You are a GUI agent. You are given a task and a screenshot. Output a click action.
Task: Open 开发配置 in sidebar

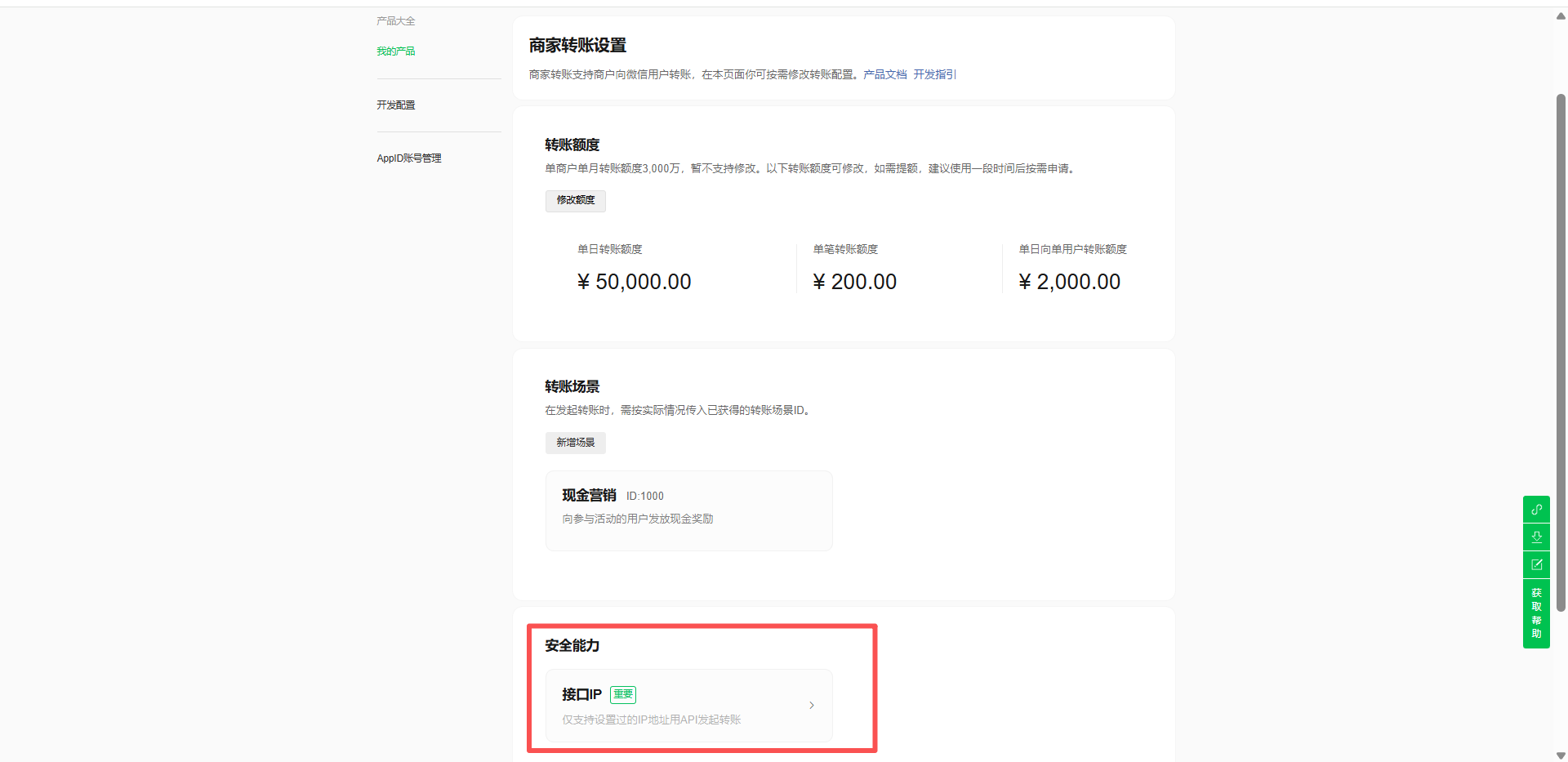396,105
